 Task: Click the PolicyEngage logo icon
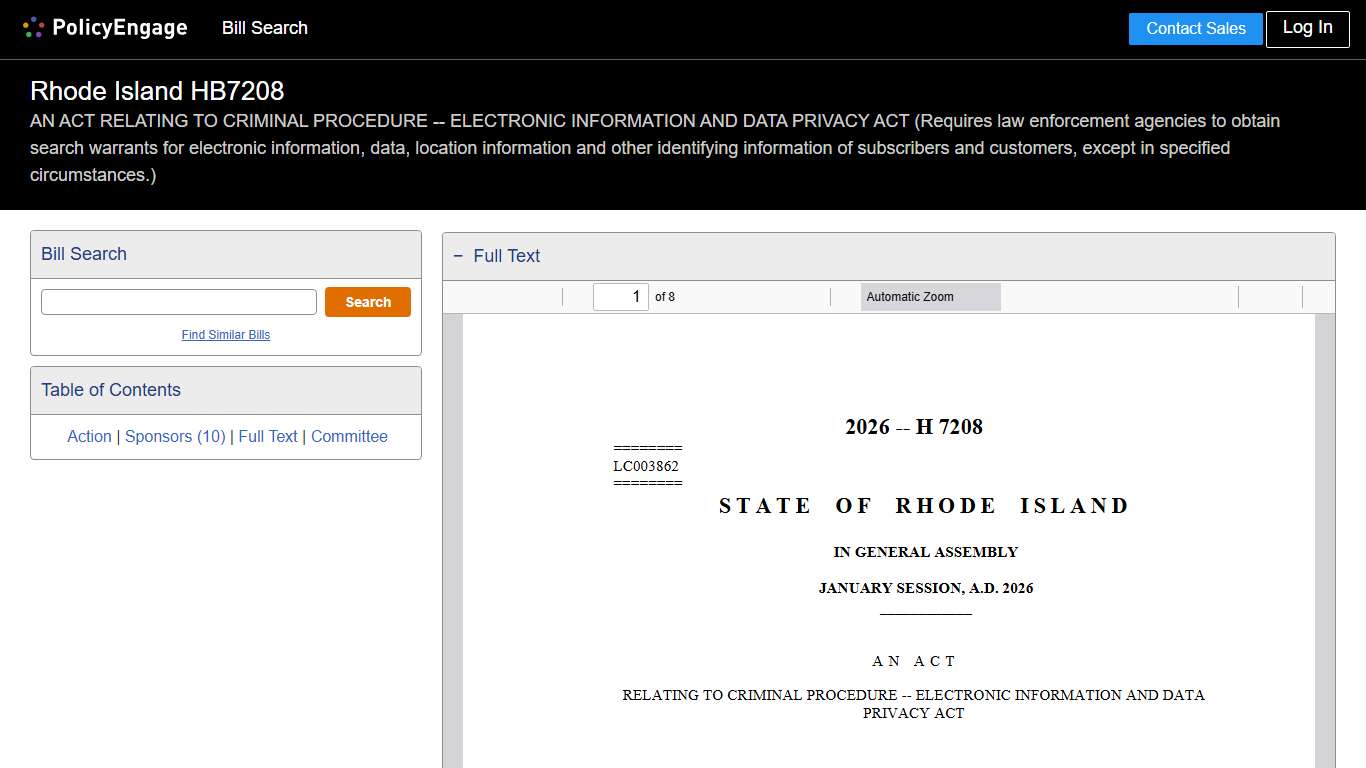coord(33,27)
